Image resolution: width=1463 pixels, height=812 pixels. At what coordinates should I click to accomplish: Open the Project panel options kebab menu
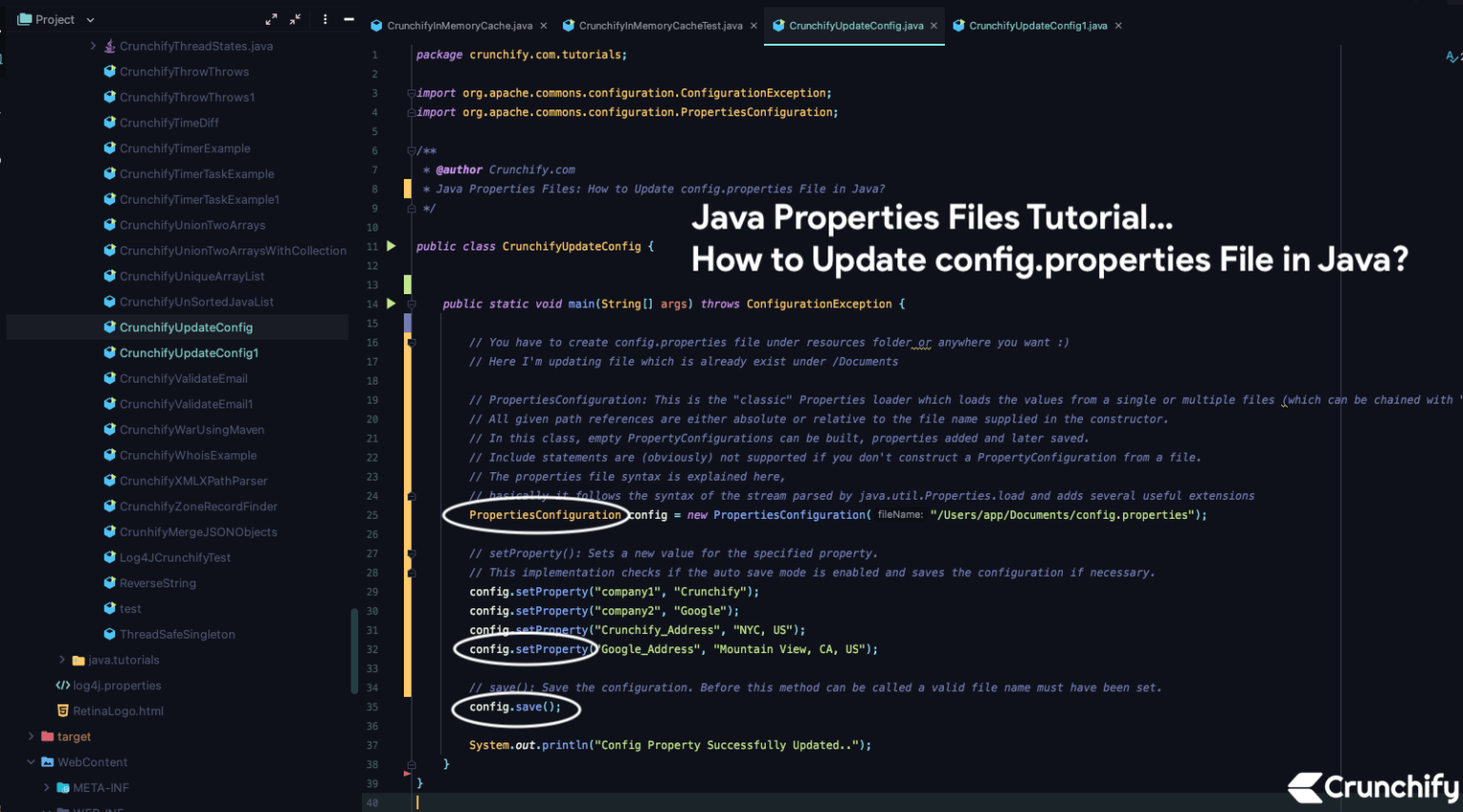323,19
